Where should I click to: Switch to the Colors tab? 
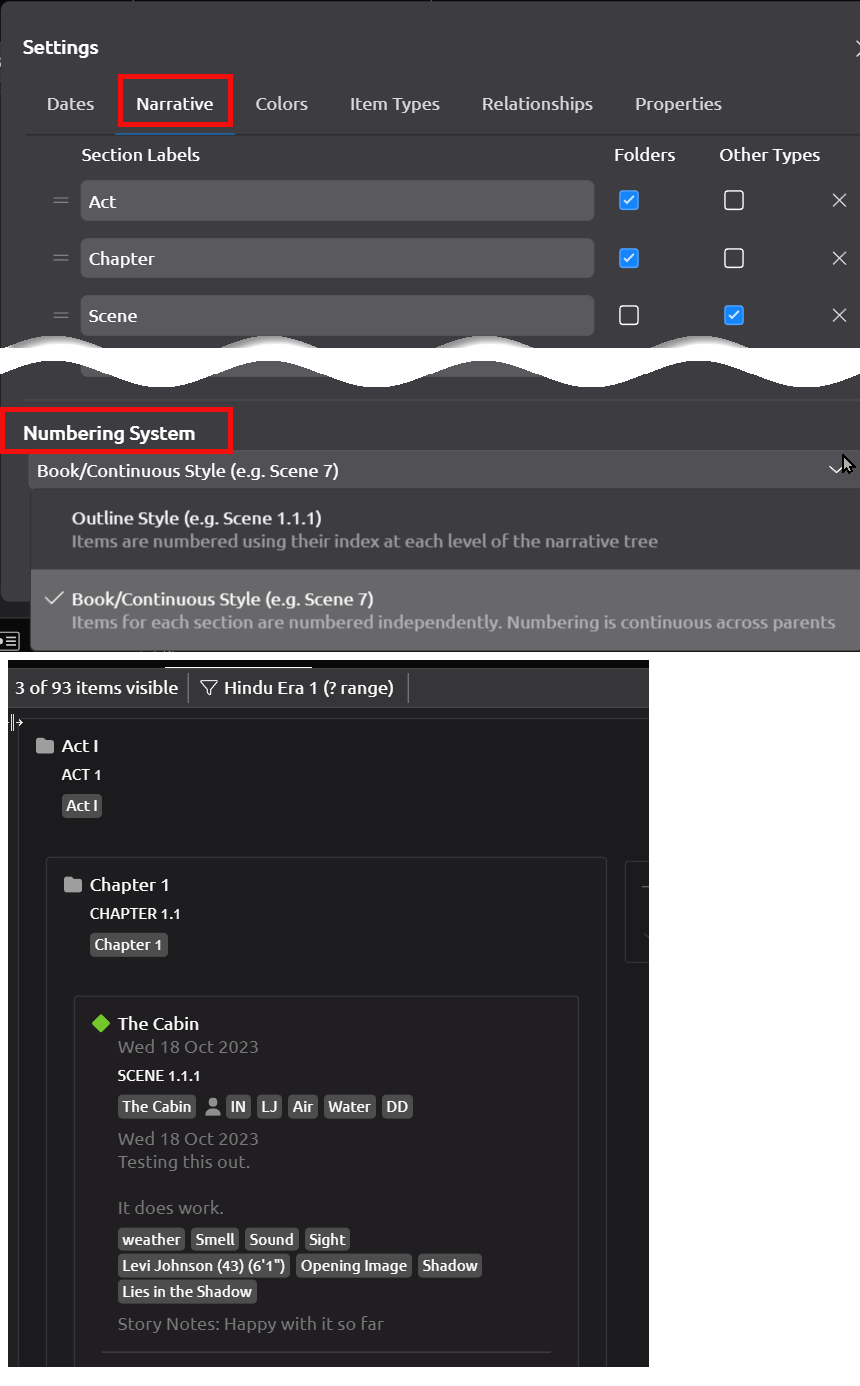pos(281,104)
